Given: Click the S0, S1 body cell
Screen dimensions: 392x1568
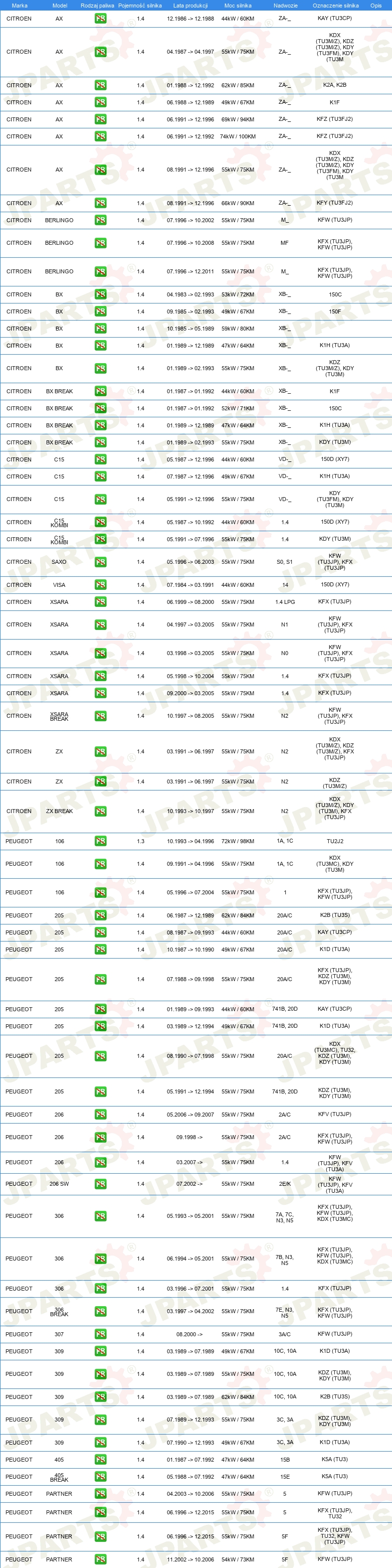Looking at the screenshot, I should [x=285, y=562].
